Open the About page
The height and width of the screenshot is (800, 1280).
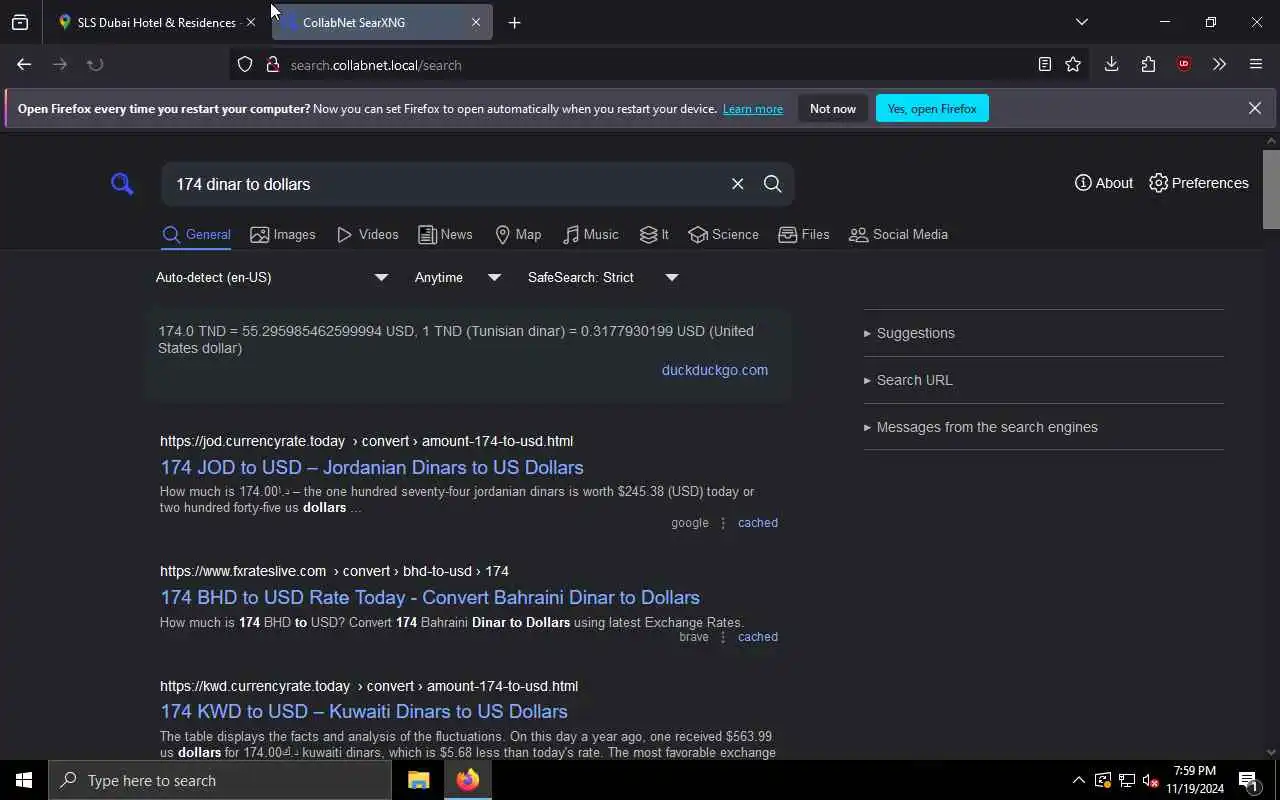pos(1104,183)
